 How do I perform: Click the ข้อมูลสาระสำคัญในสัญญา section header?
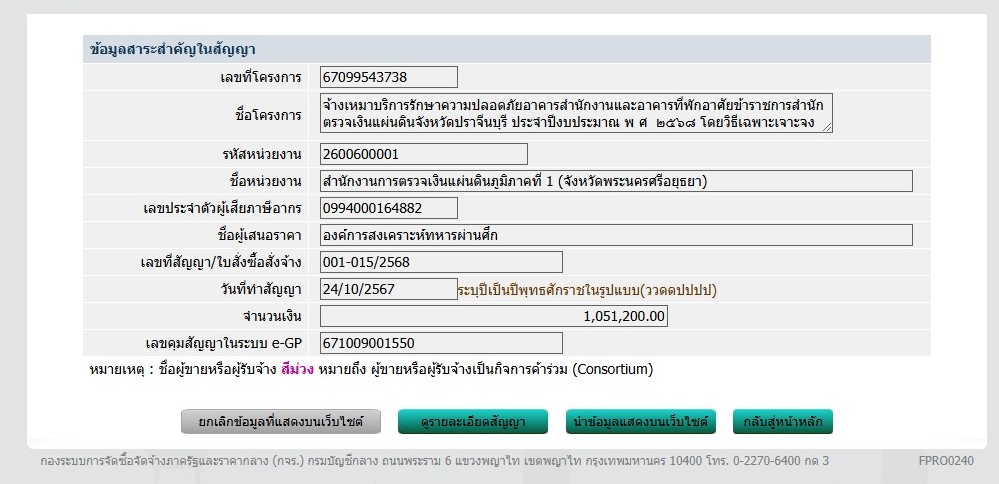click(175, 49)
